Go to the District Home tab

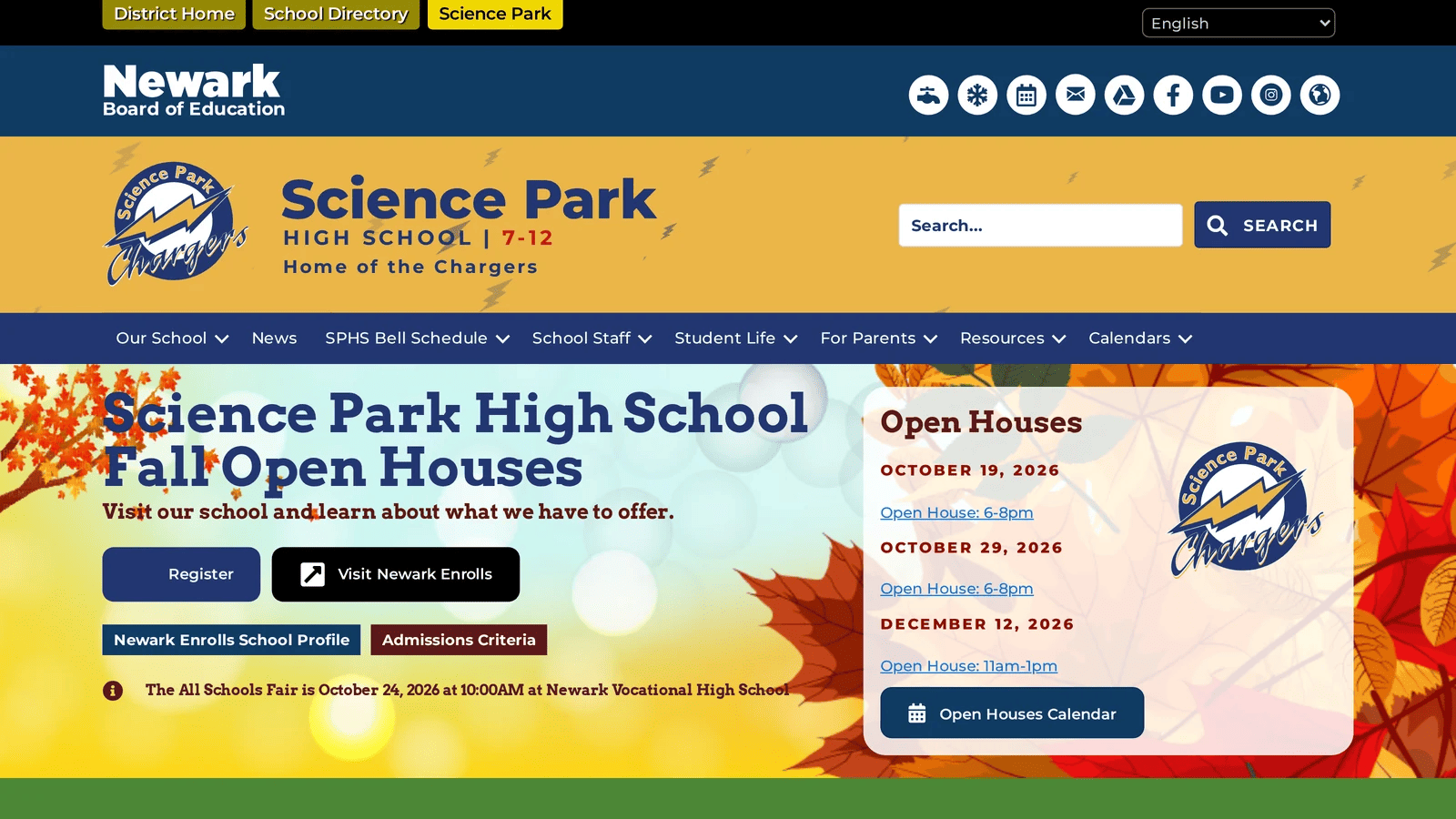174,15
